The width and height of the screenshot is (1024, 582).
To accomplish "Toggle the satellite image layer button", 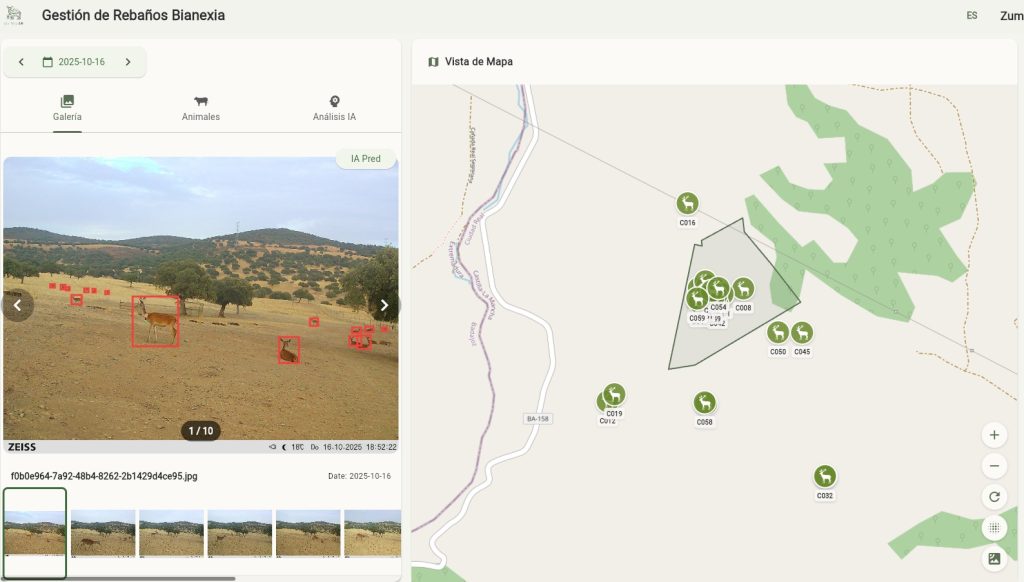I will coord(994,558).
